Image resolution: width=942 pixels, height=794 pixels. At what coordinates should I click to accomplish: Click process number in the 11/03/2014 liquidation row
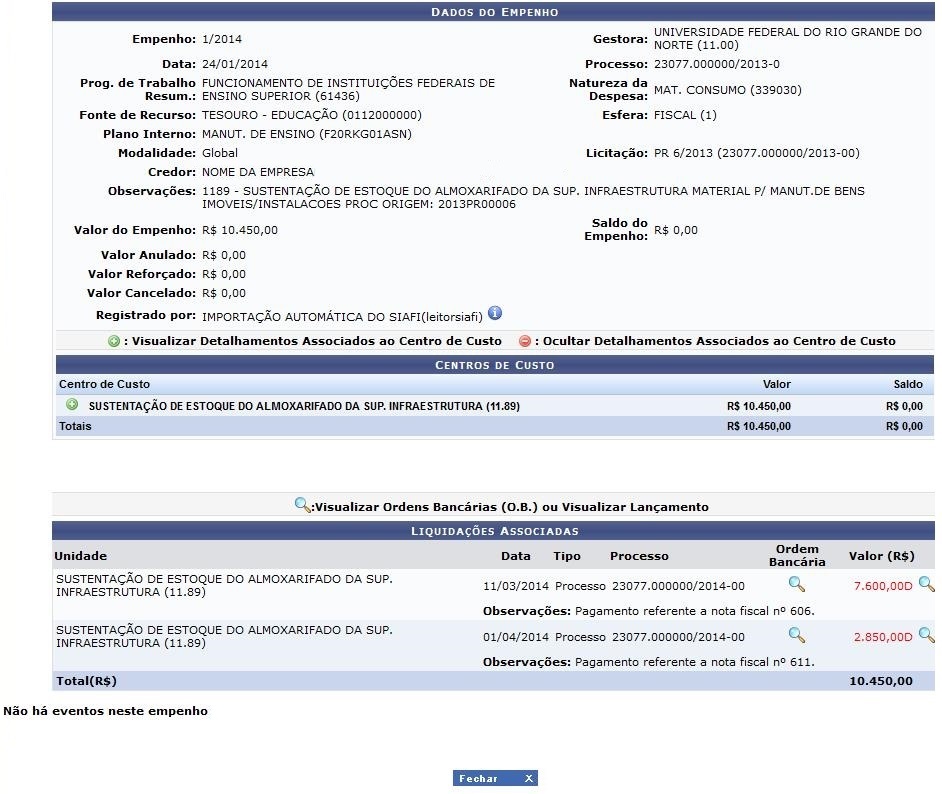tap(678, 586)
